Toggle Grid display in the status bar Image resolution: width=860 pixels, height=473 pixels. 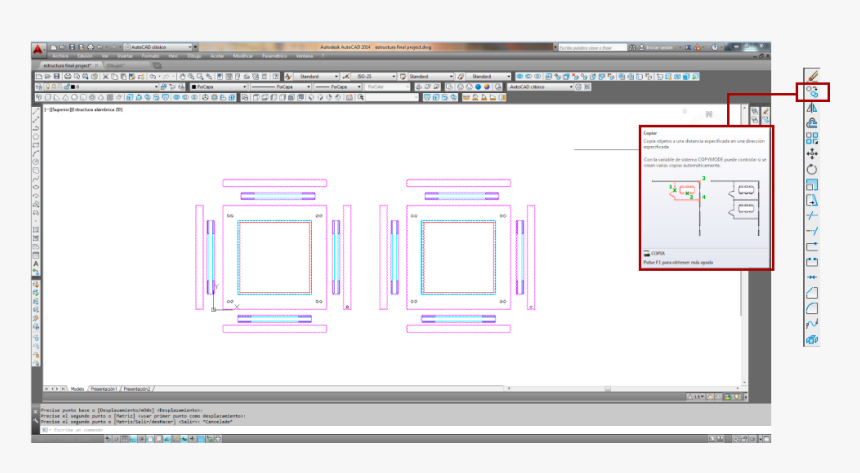pos(125,439)
